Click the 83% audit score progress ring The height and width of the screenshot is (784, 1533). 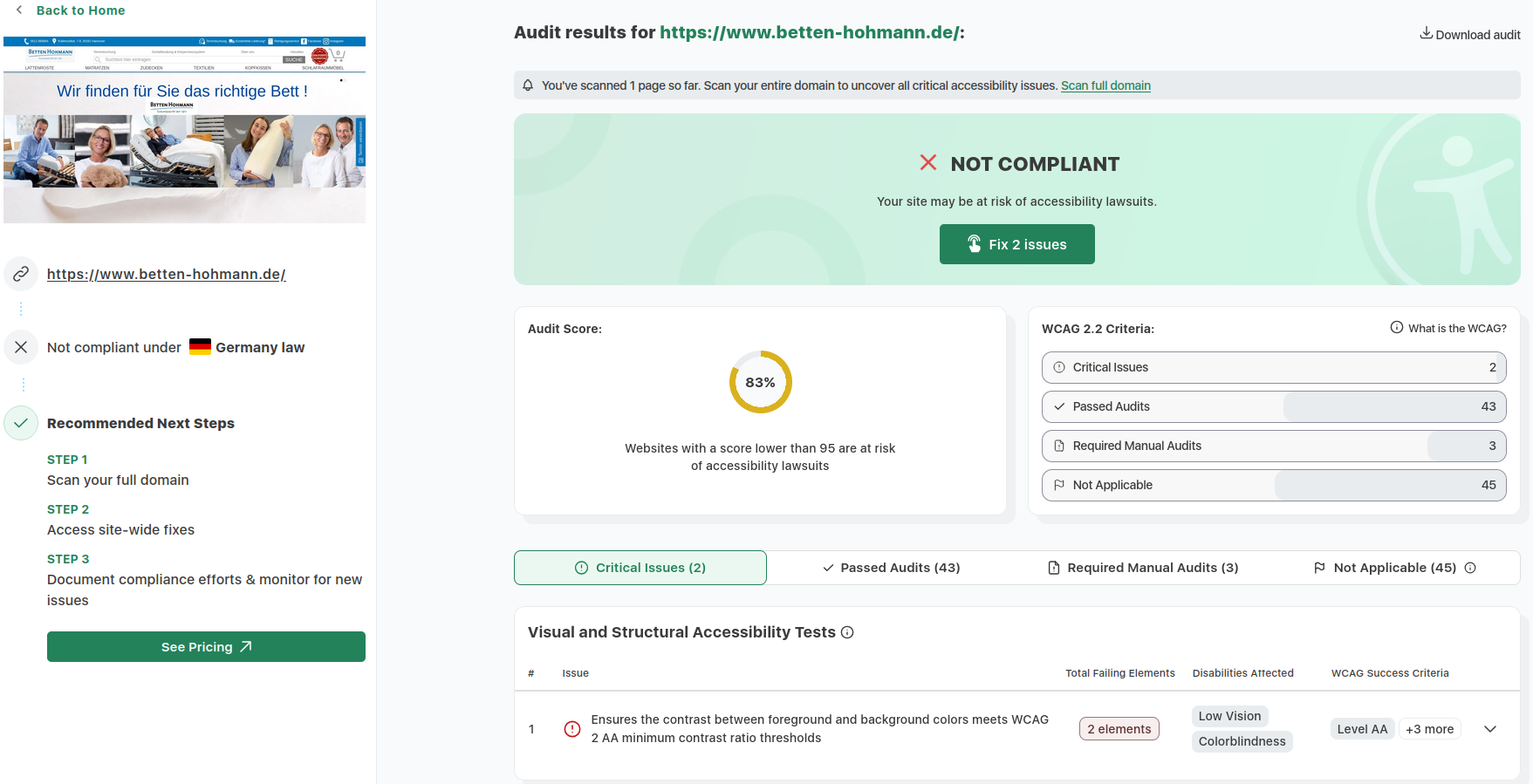[760, 382]
